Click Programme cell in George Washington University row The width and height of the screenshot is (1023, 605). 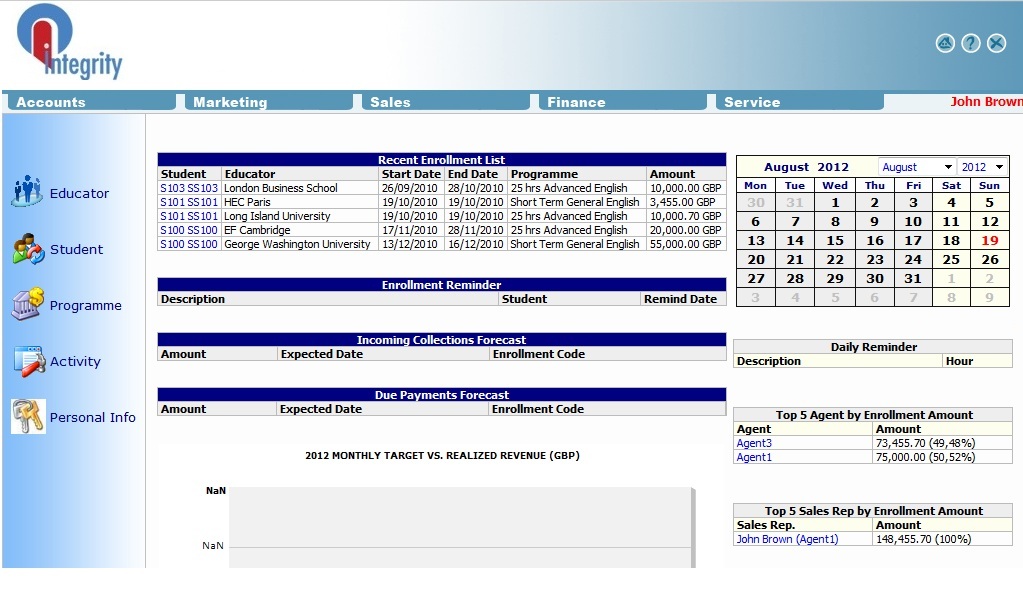tap(575, 244)
